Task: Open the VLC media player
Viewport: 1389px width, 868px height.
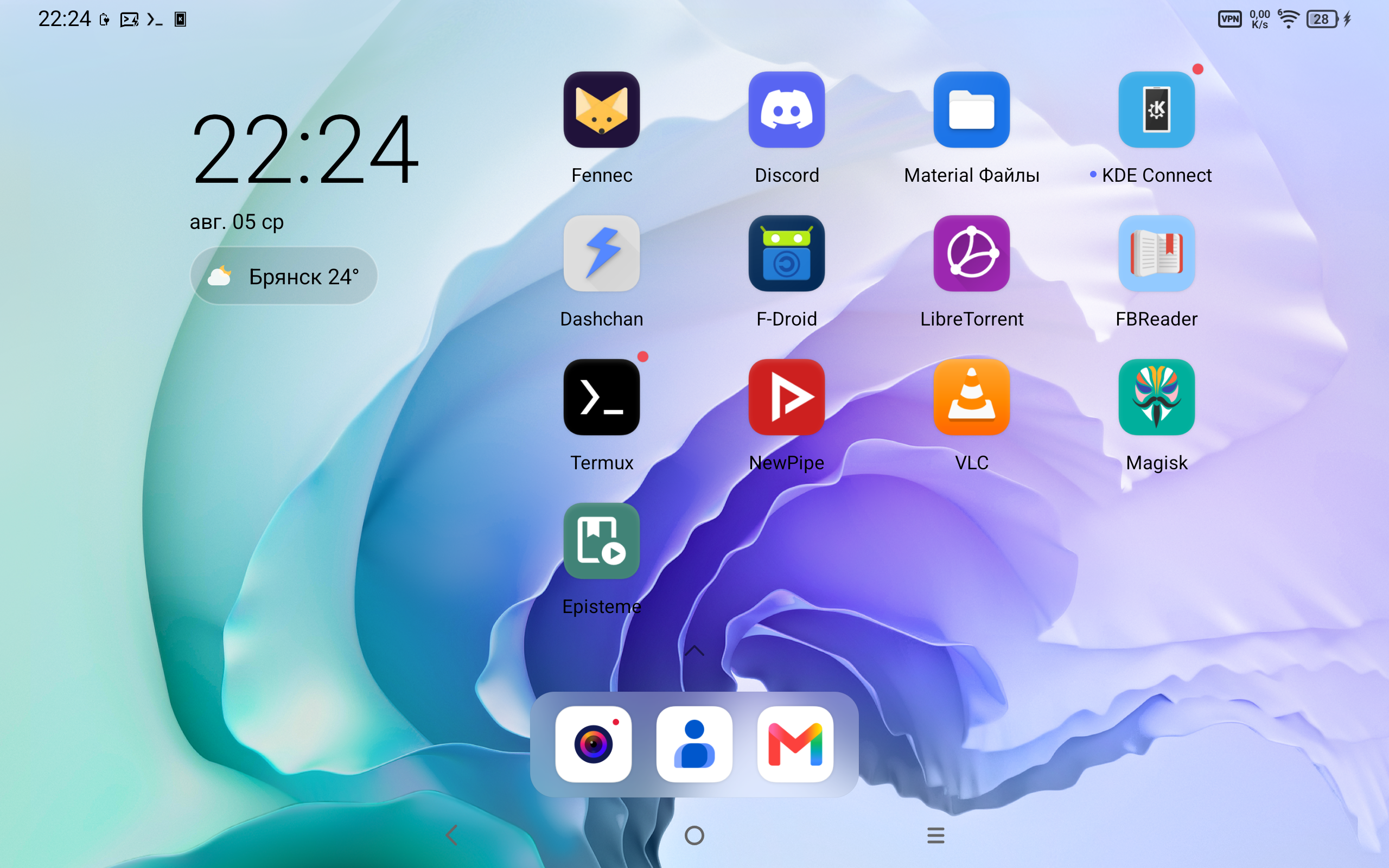Action: [971, 397]
